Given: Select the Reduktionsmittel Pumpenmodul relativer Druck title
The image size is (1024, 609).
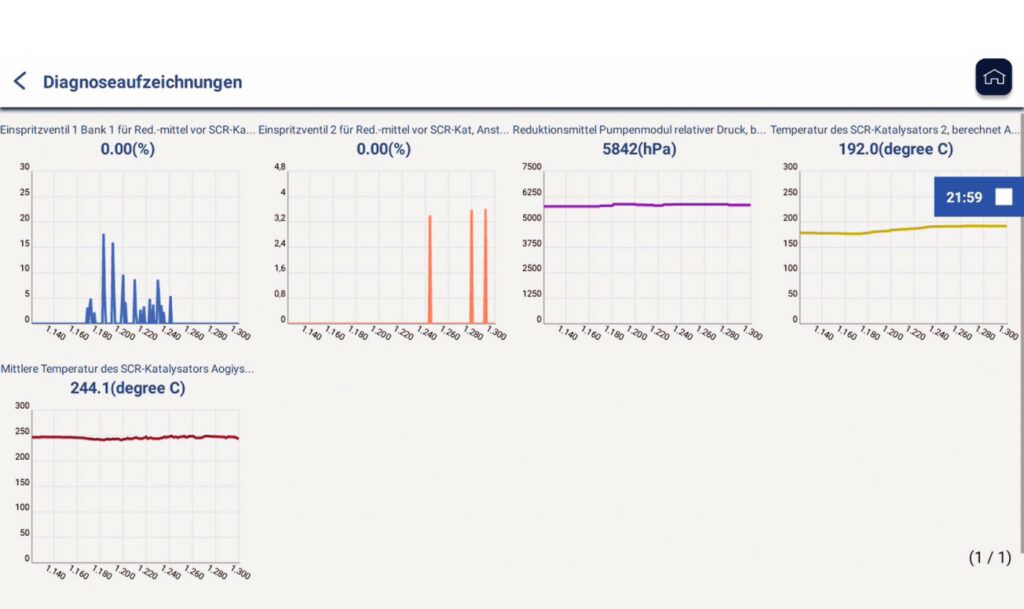Looking at the screenshot, I should pyautogui.click(x=639, y=129).
